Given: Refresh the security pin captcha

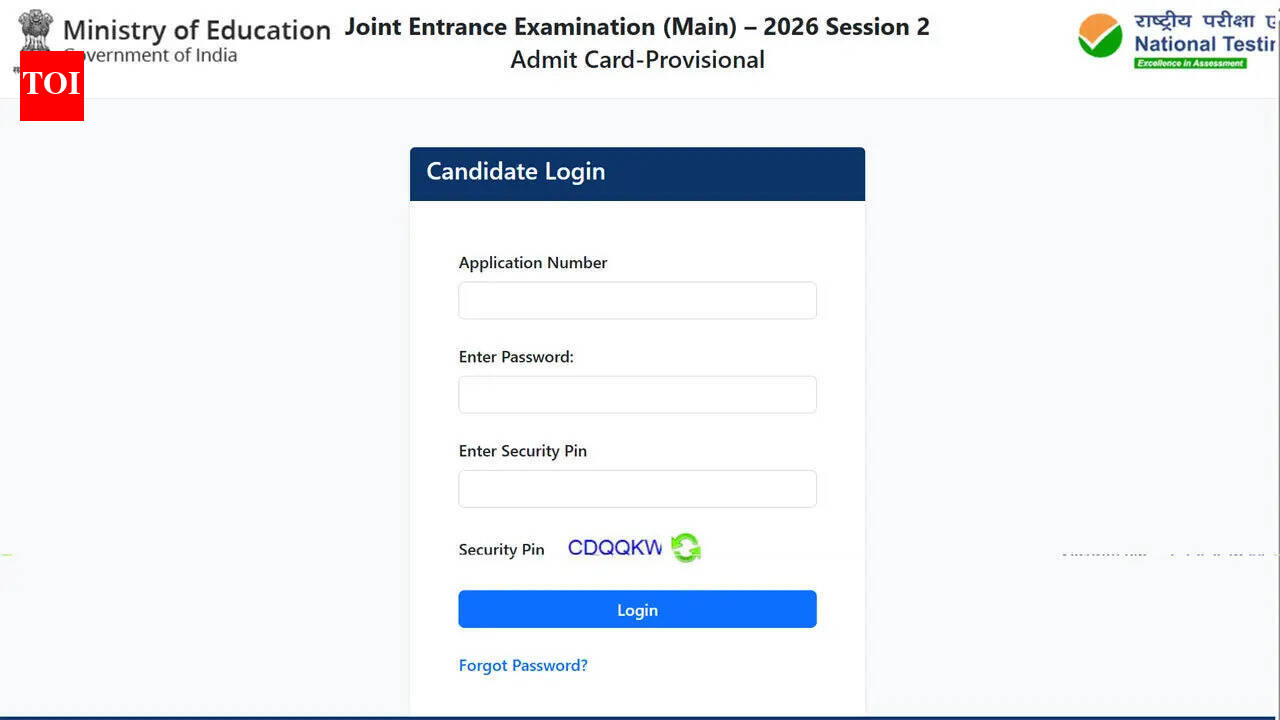Looking at the screenshot, I should pos(686,548).
